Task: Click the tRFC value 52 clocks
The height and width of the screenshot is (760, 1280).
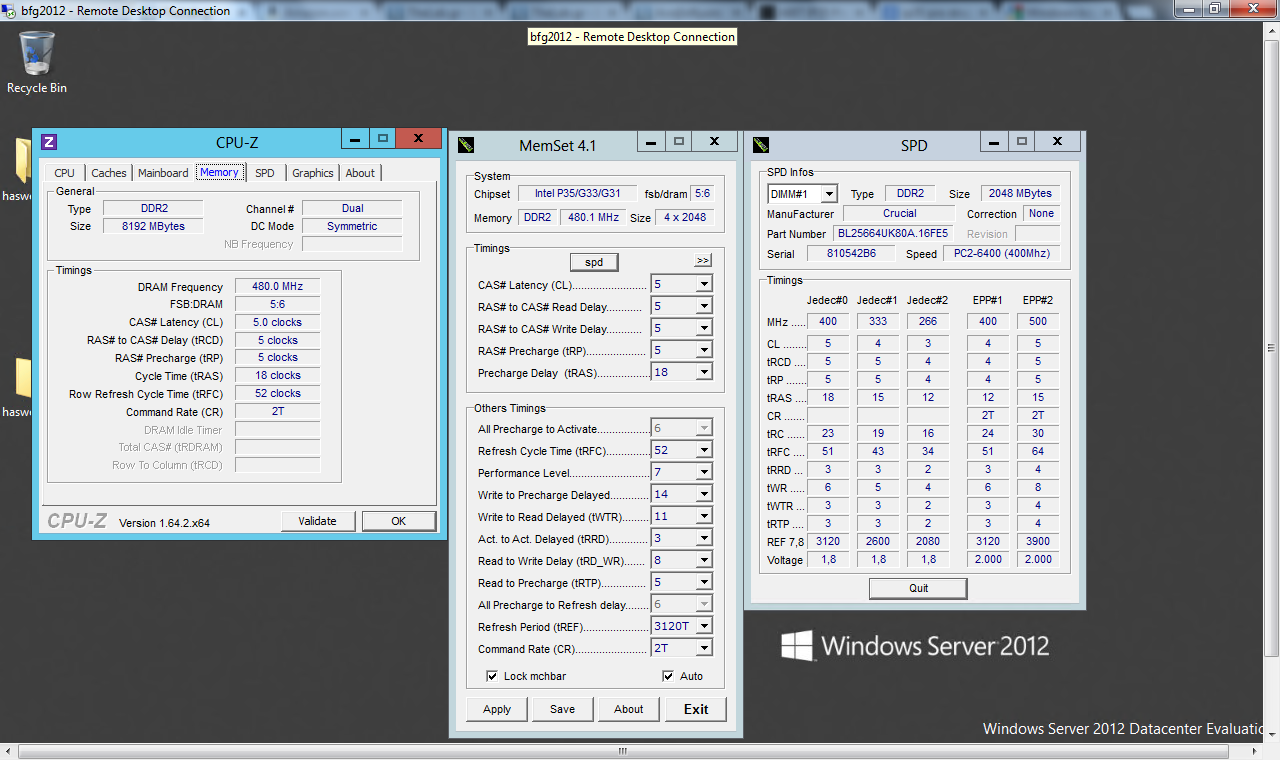Action: tap(277, 393)
